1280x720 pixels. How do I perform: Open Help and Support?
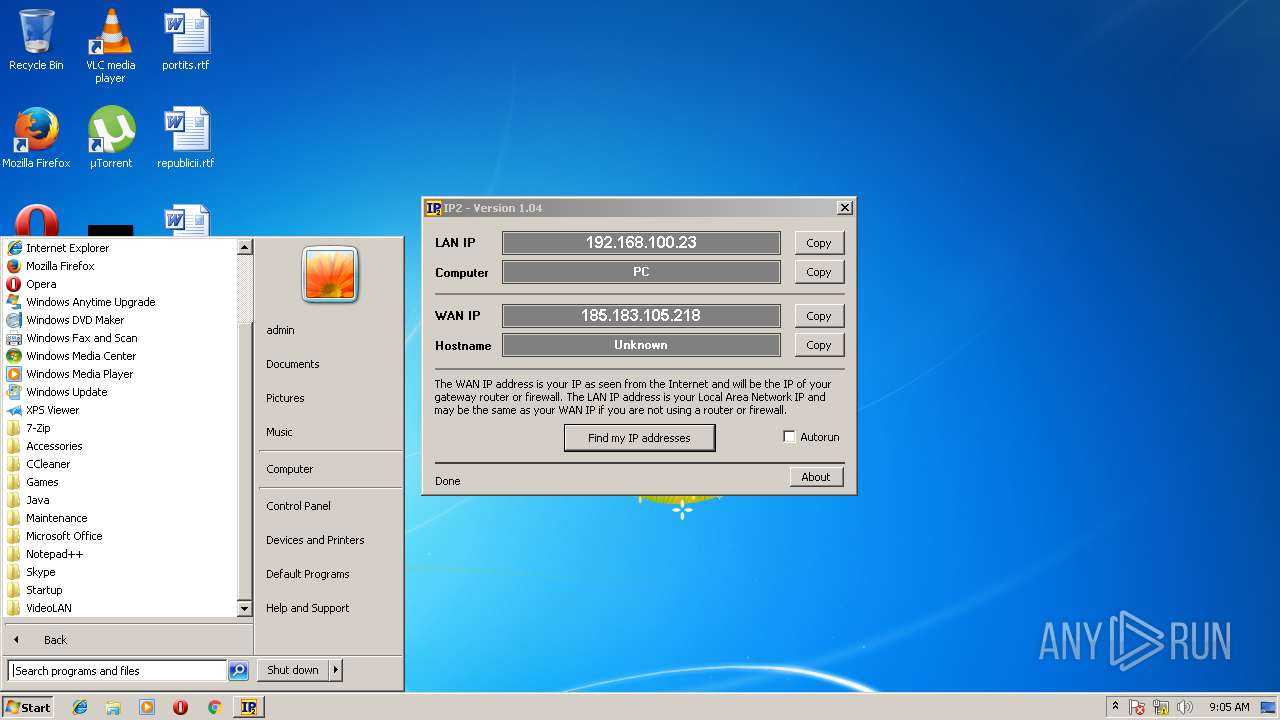[307, 608]
